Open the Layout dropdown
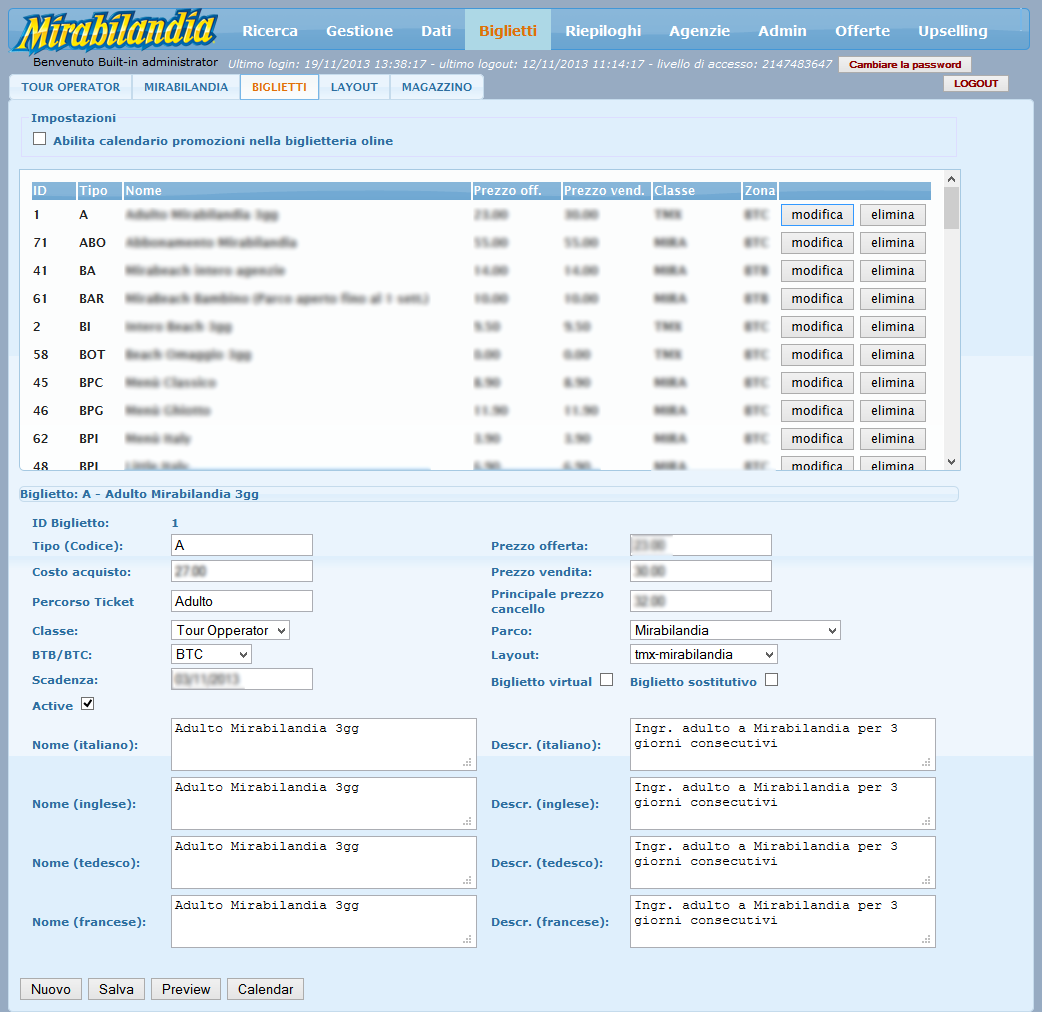This screenshot has height=1012, width=1042. (x=703, y=654)
